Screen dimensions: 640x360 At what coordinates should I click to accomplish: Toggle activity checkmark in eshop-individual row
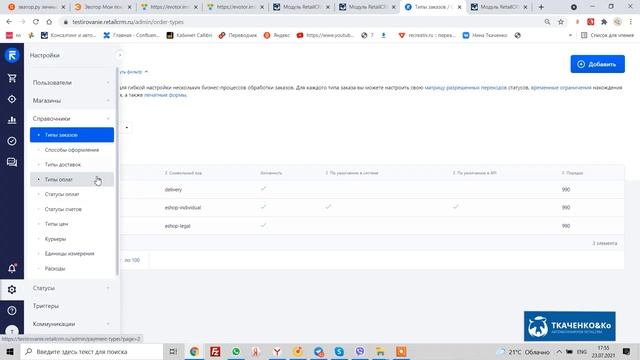point(263,207)
